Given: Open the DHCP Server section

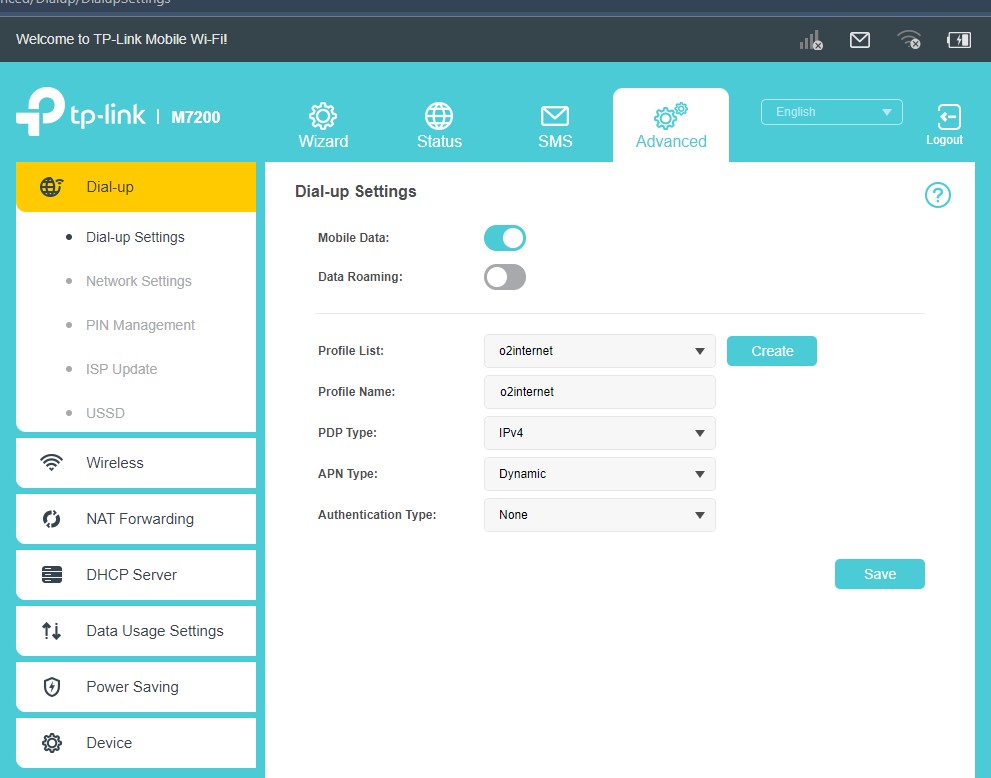Looking at the screenshot, I should [x=136, y=574].
